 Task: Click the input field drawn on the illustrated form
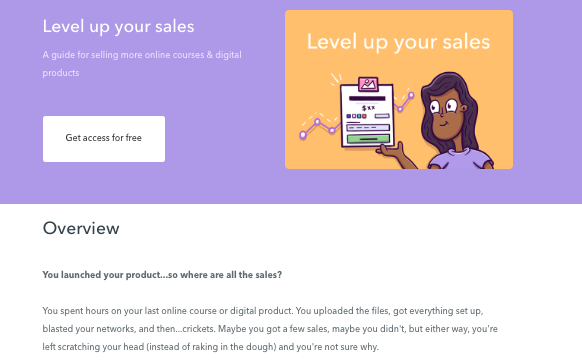[368, 128]
